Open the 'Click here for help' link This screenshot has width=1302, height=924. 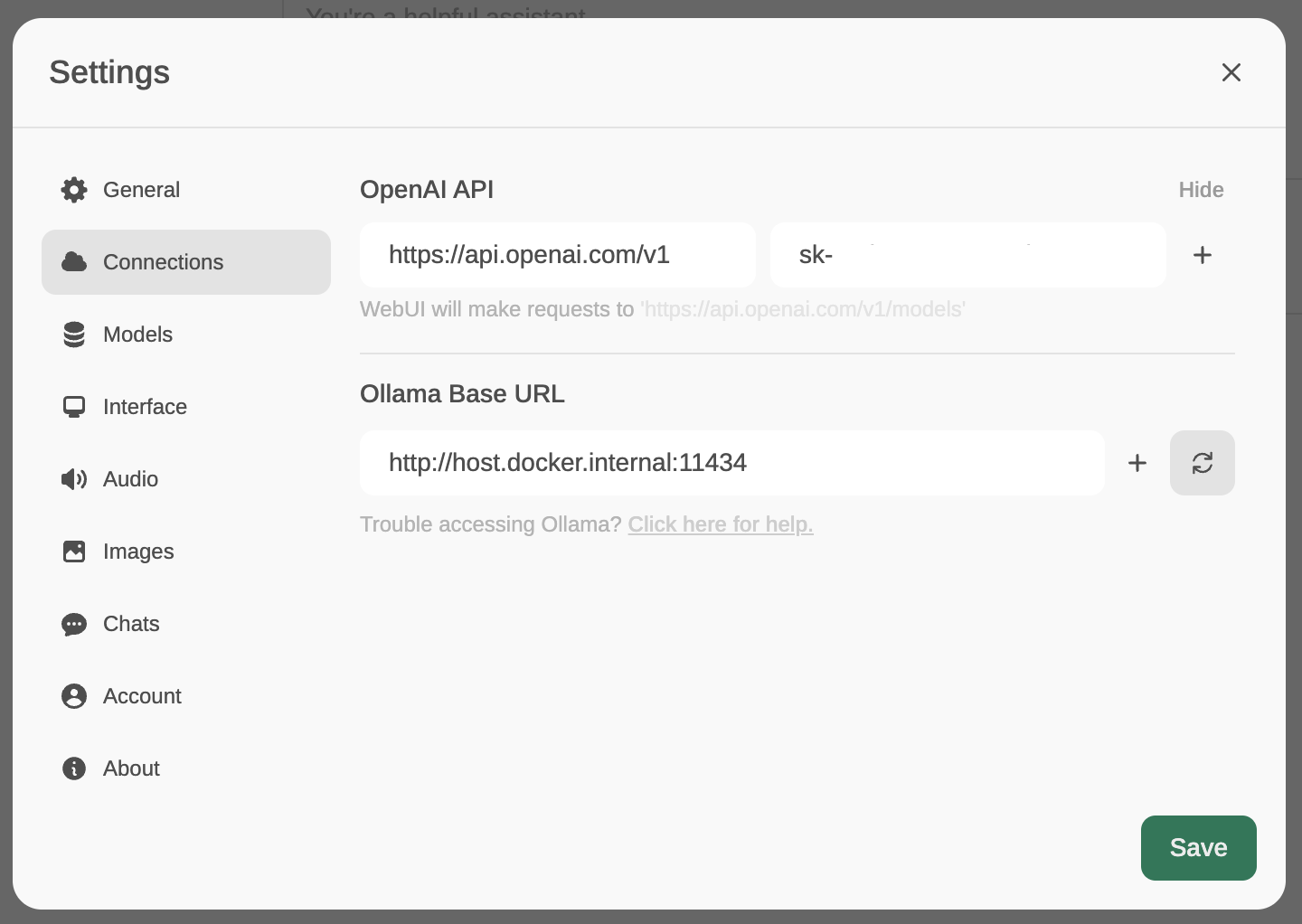coord(721,524)
